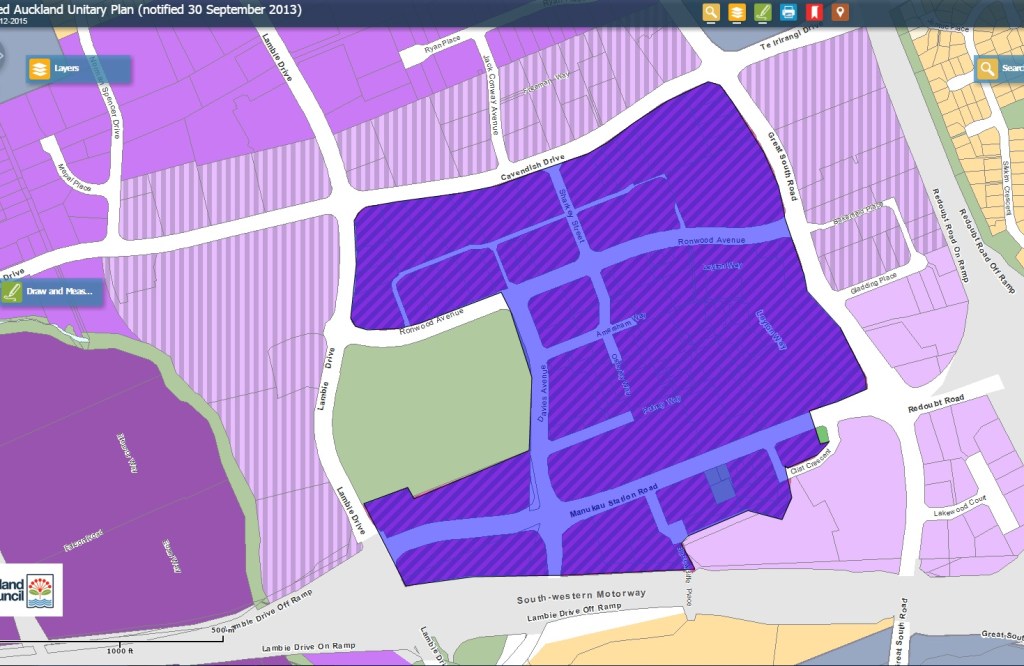Click the blue Print icon
This screenshot has height=666, width=1024.
pyautogui.click(x=788, y=13)
